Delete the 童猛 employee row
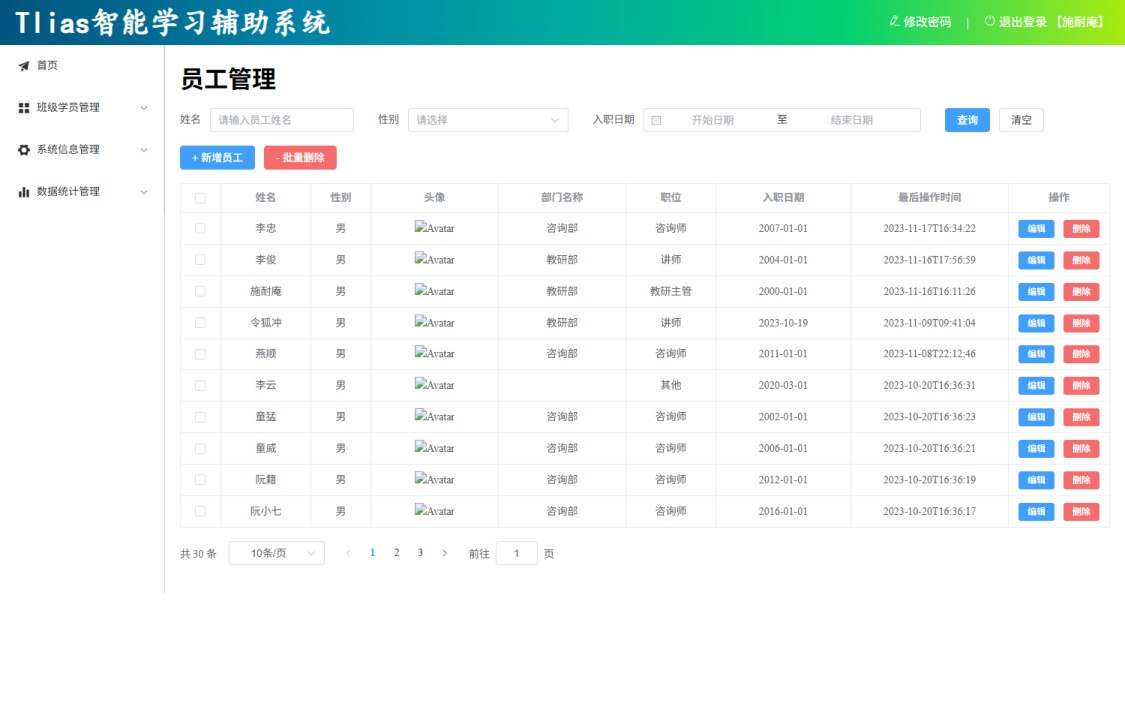 [x=1081, y=417]
